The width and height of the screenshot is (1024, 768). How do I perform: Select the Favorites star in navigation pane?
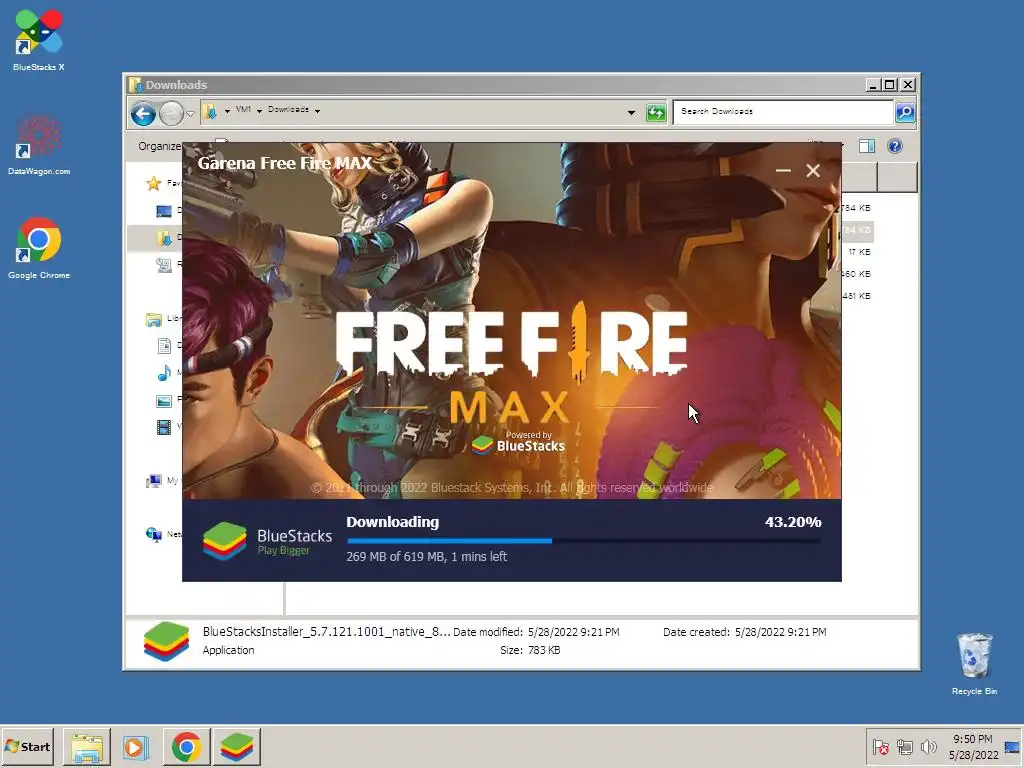[154, 184]
